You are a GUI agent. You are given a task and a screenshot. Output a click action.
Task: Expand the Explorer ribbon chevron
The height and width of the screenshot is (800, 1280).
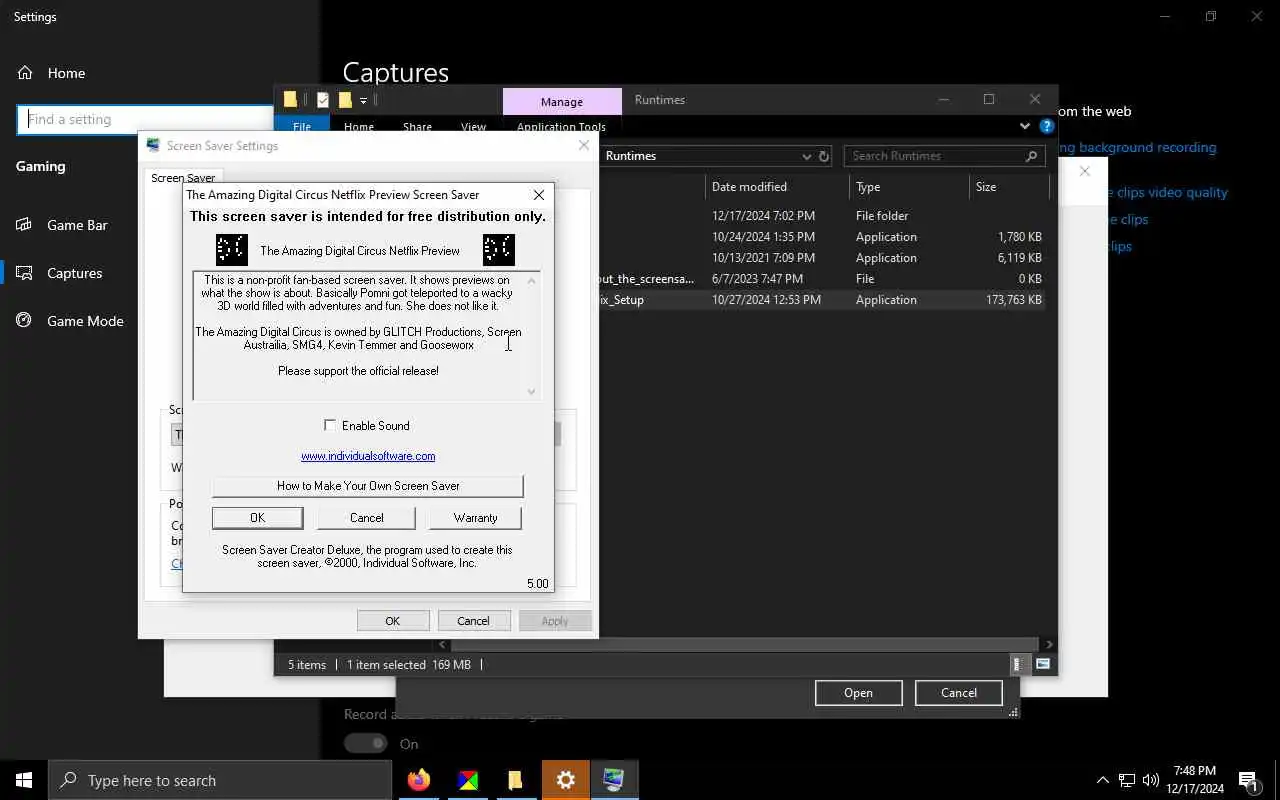(1025, 126)
